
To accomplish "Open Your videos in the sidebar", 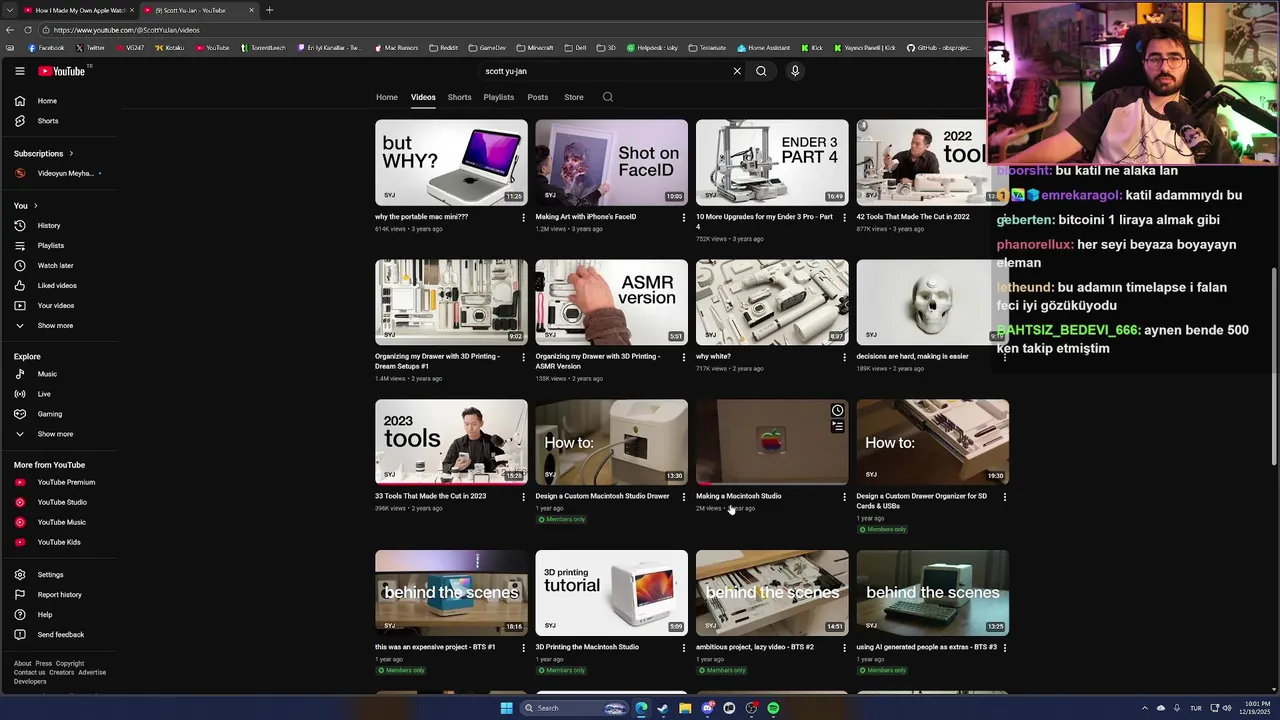I will point(60,306).
